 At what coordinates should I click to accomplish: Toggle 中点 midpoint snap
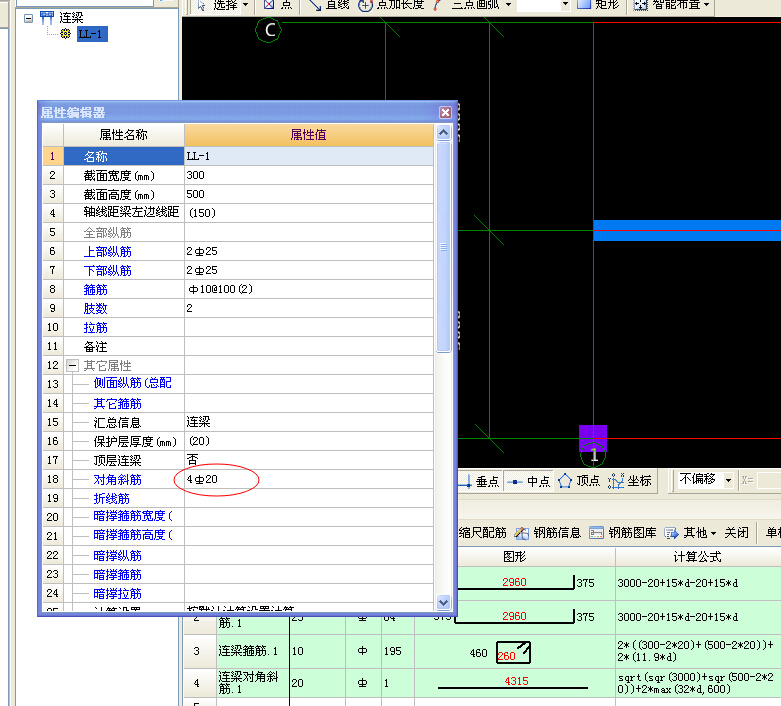pyautogui.click(x=528, y=481)
